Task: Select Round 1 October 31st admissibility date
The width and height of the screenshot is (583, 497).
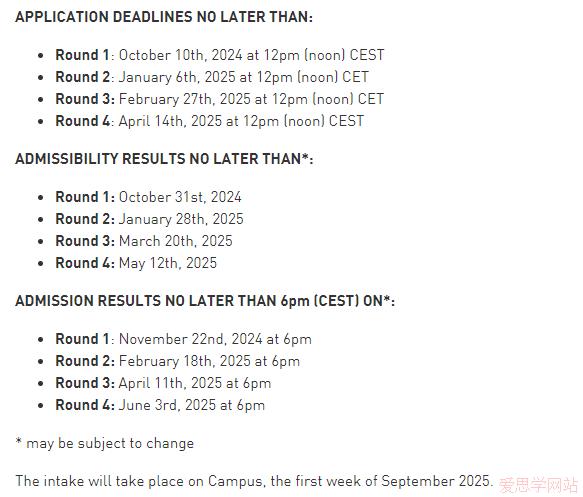Action: point(148,197)
